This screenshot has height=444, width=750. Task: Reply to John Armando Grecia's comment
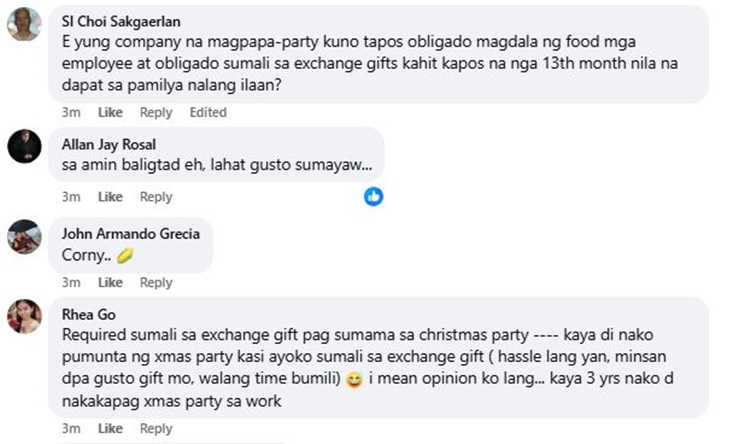[x=156, y=283]
